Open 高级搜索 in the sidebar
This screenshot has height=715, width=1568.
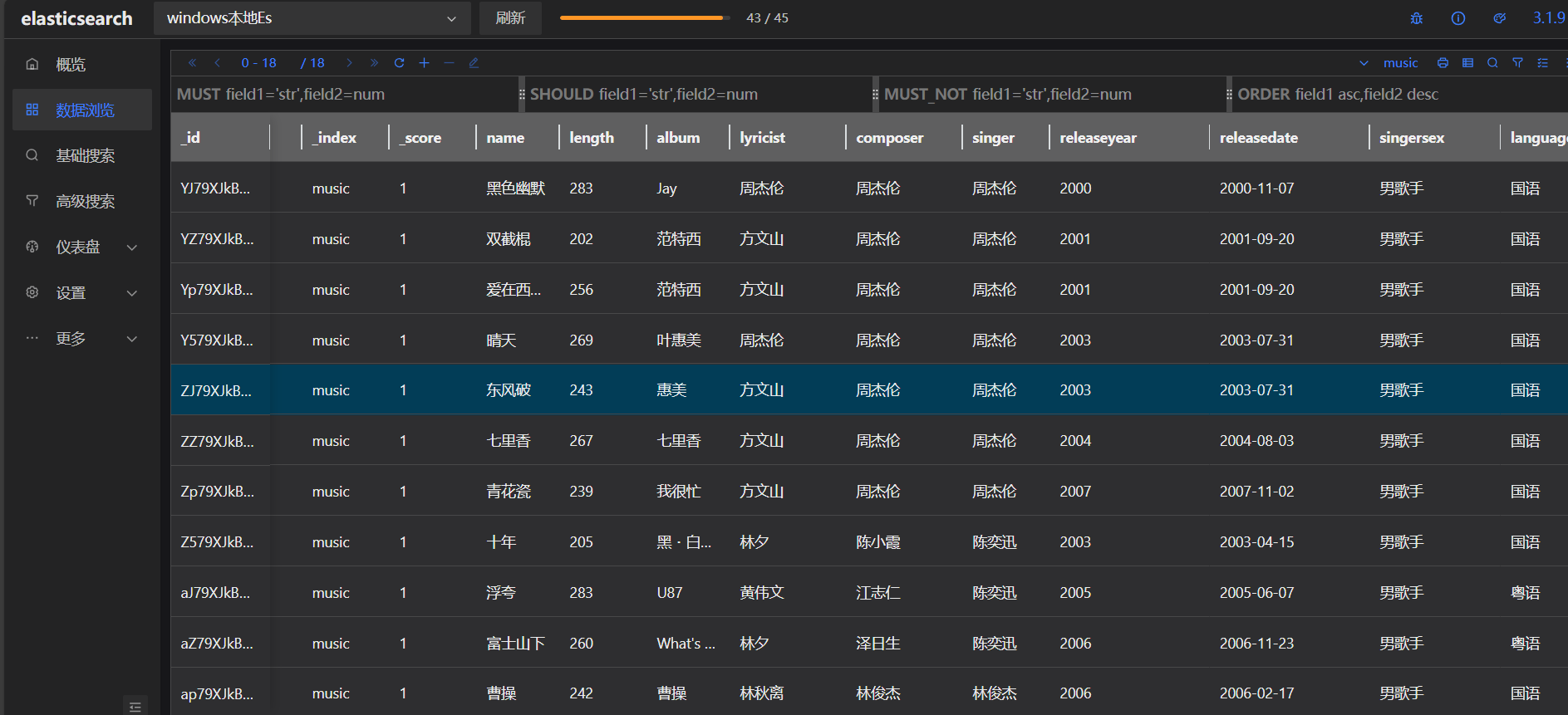tap(82, 201)
